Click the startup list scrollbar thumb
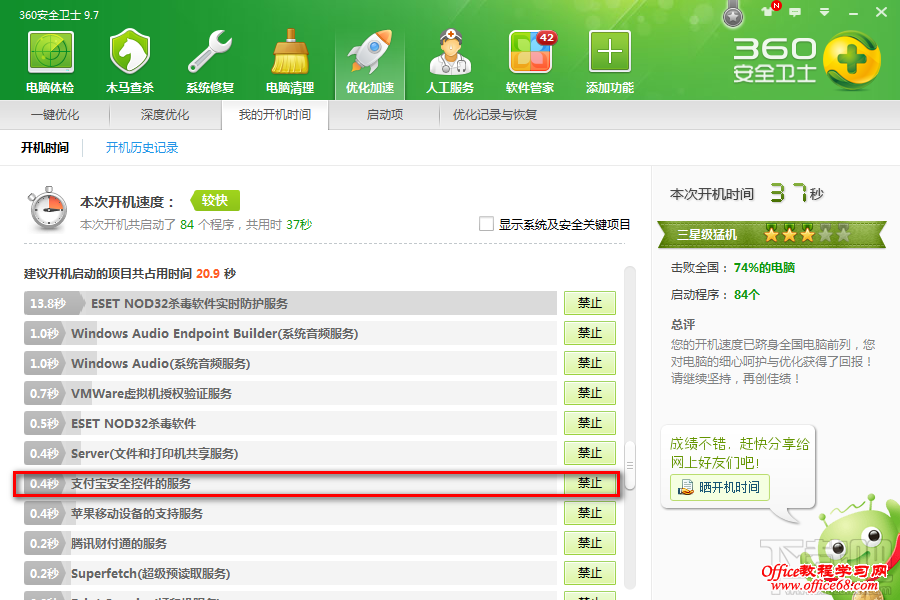 click(630, 465)
